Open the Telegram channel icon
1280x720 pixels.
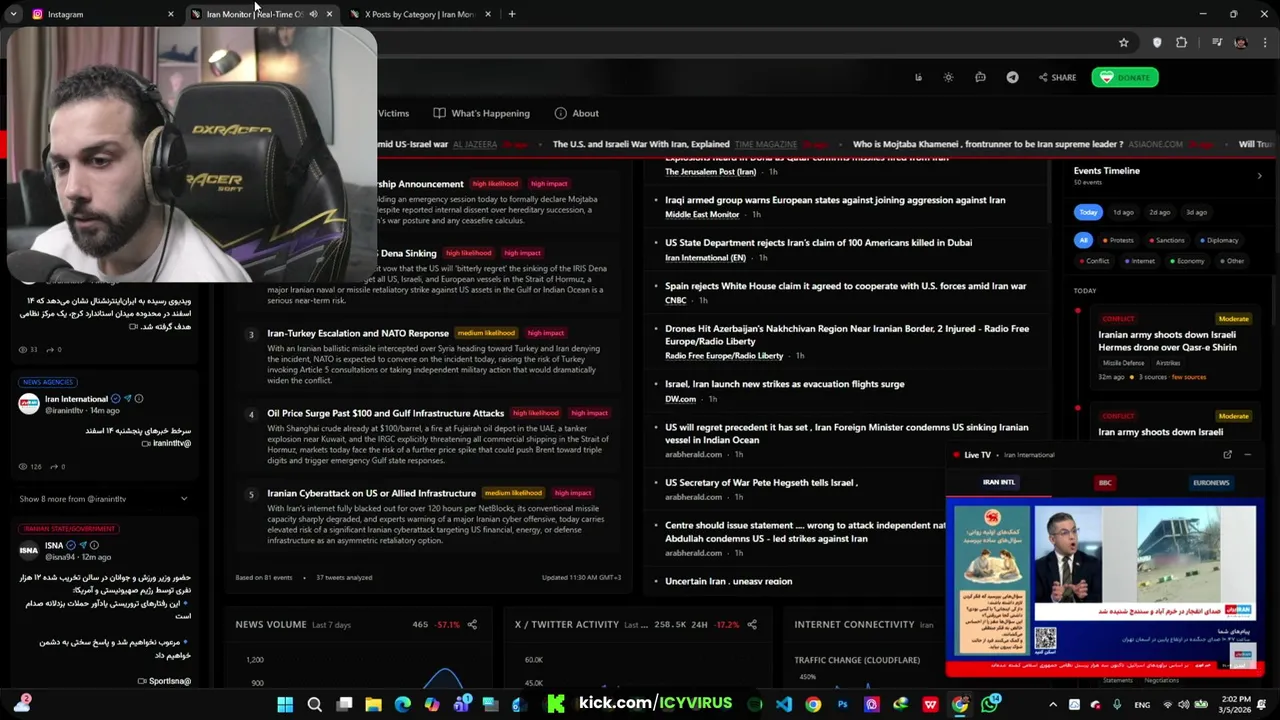click(x=1012, y=77)
